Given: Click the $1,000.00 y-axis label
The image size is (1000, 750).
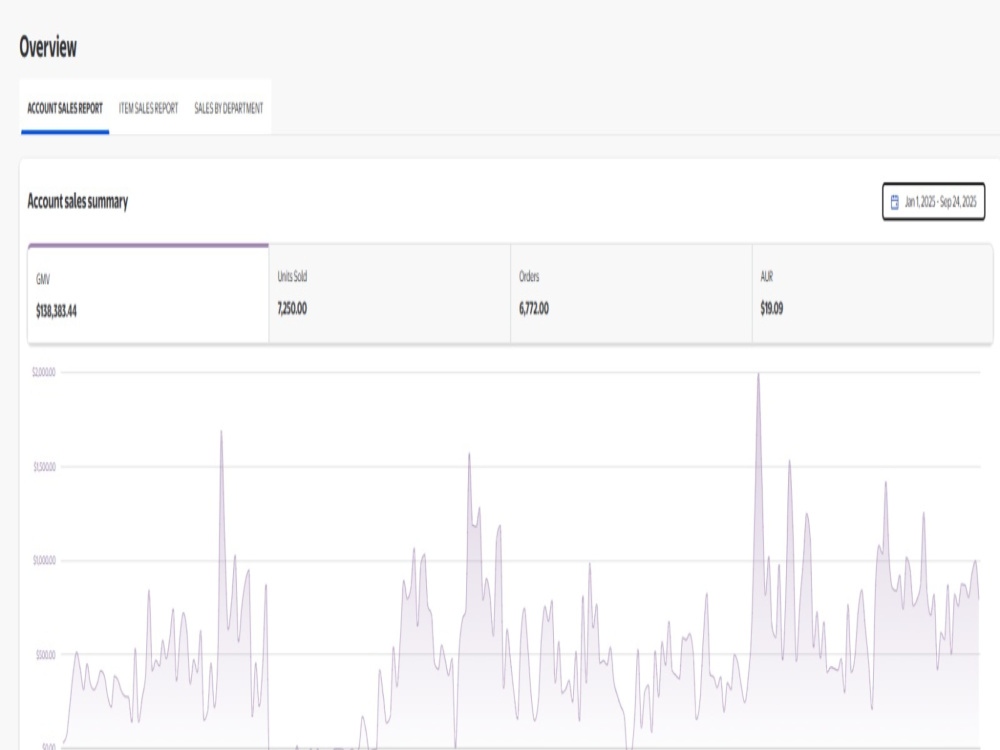Looking at the screenshot, I should pos(45,561).
